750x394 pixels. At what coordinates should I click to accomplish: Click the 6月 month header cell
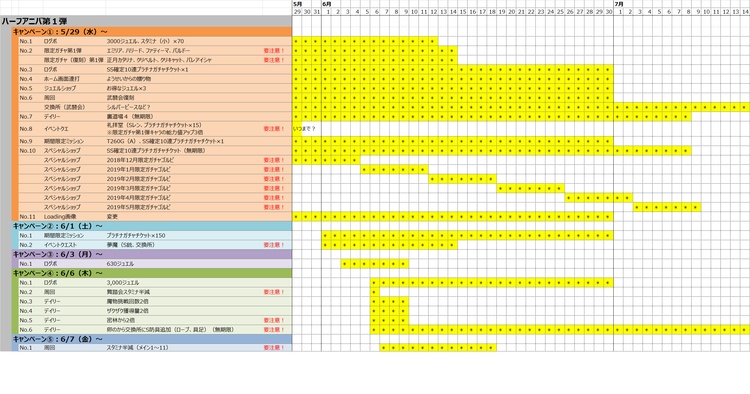click(x=327, y=4)
